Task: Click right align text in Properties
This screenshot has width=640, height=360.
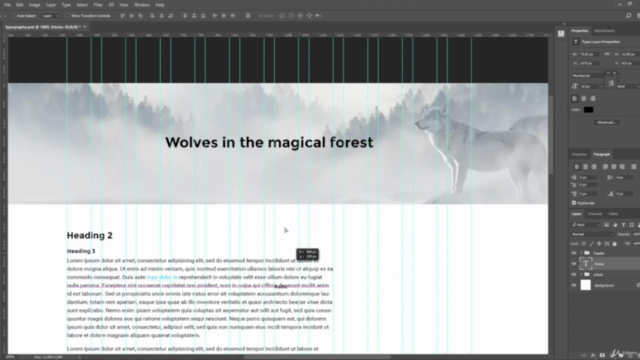Action: (x=593, y=98)
